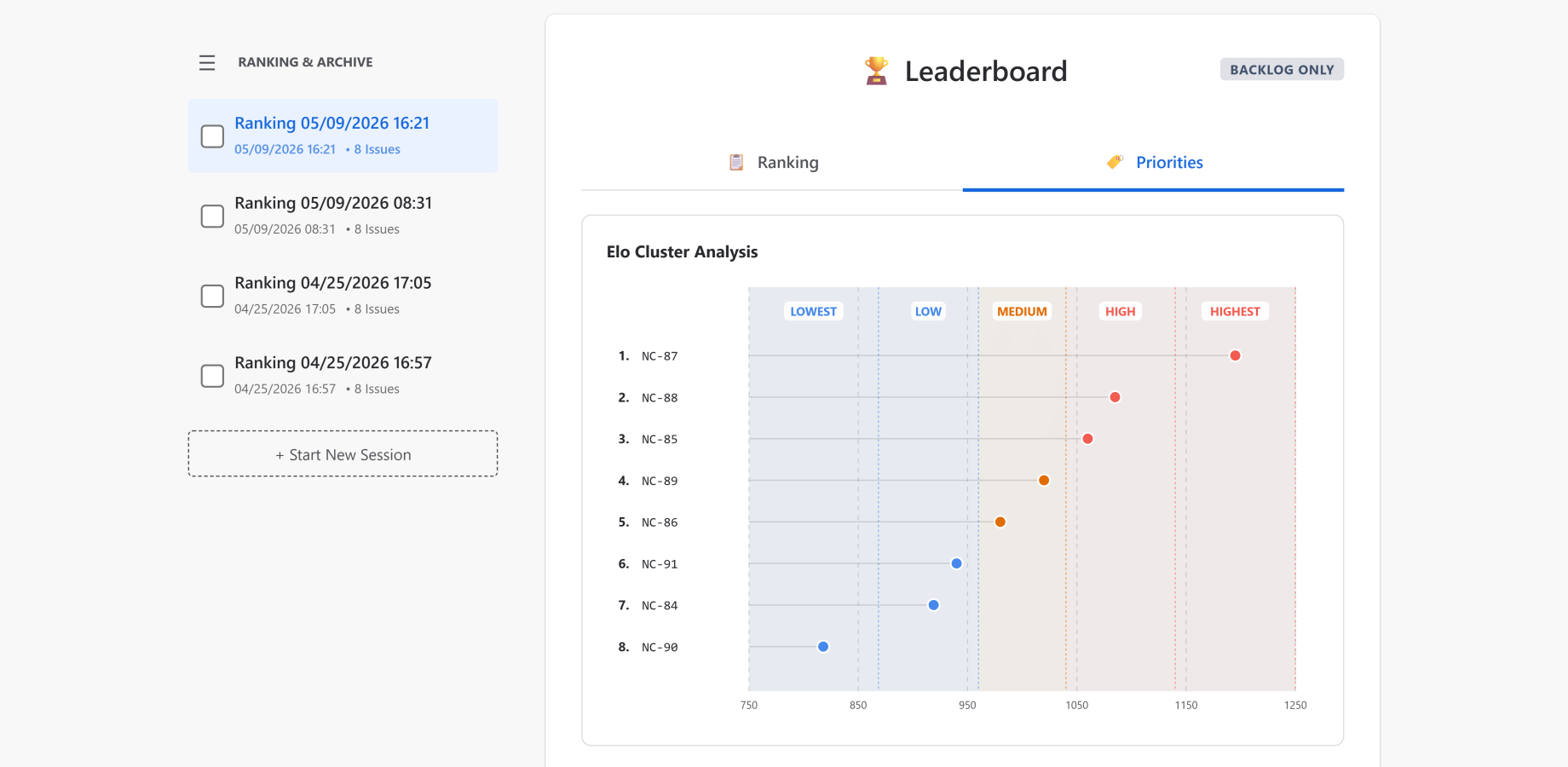Click the 950 axis tick label
The width and height of the screenshot is (1568, 767).
967,706
